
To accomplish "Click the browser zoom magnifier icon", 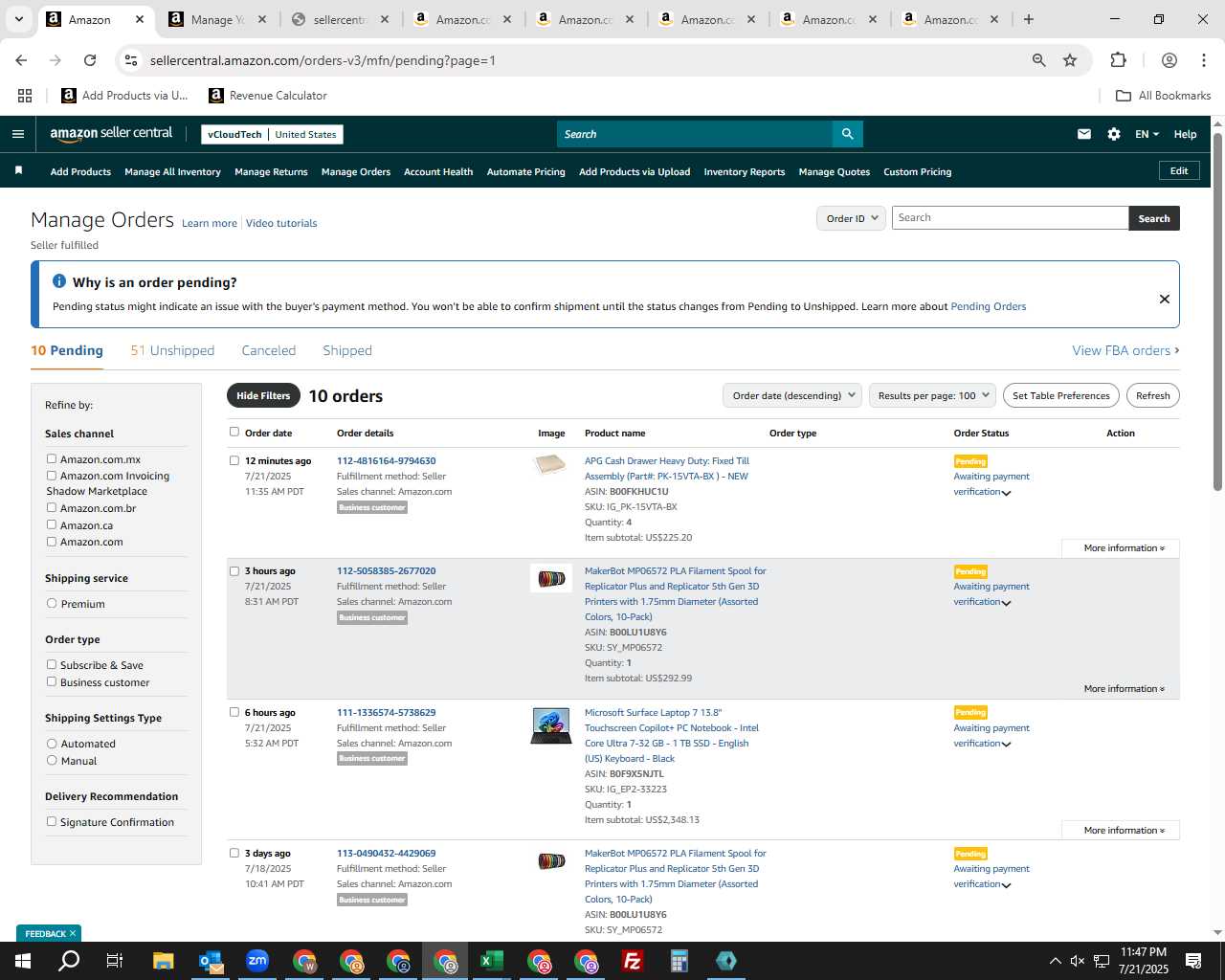I will point(1038,60).
